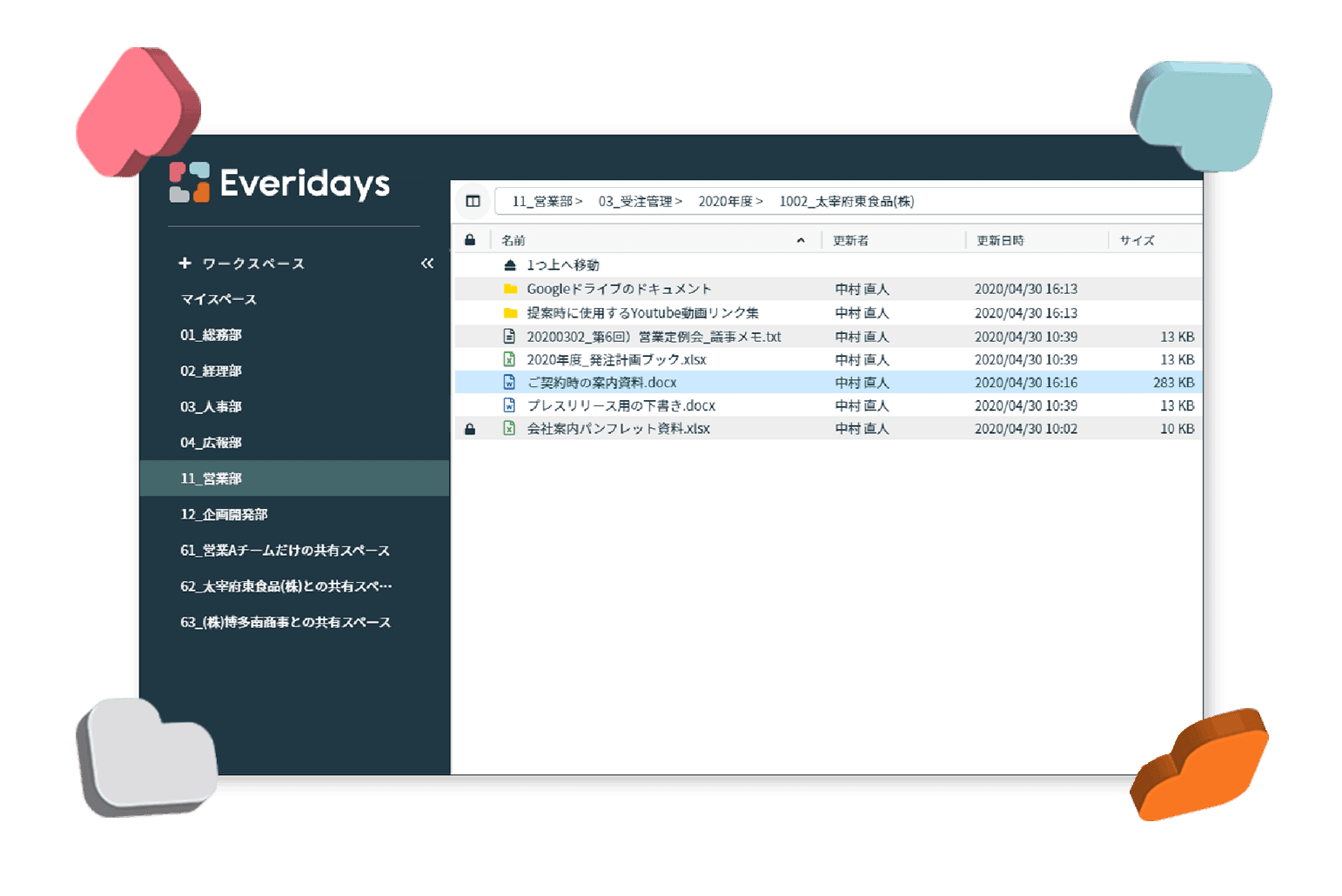Select the 11_営業部 workspace

294,478
